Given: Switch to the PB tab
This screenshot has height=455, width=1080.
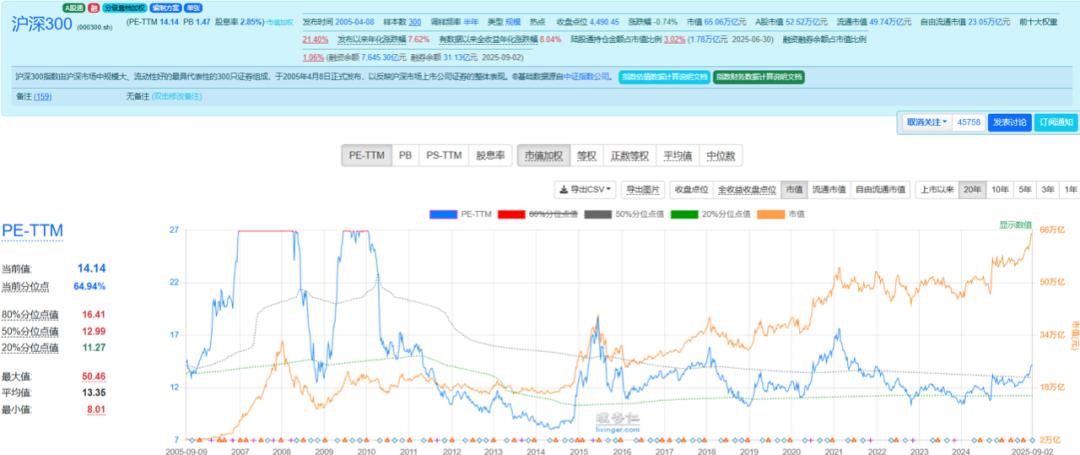Looking at the screenshot, I should 405,155.
